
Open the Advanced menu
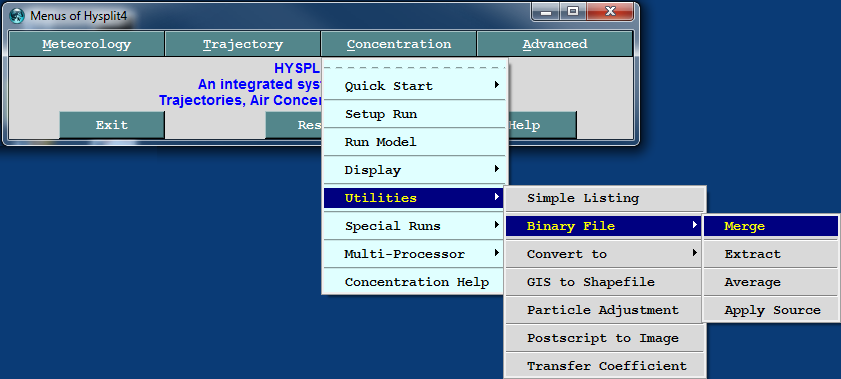[x=555, y=44]
